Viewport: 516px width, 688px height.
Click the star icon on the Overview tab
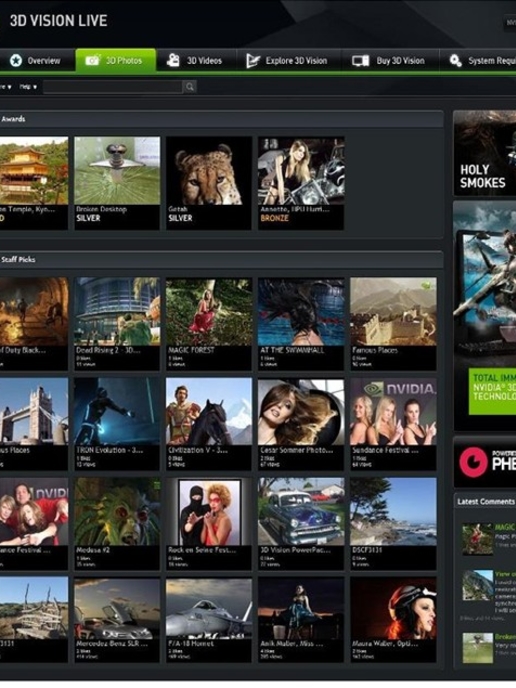tap(16, 61)
